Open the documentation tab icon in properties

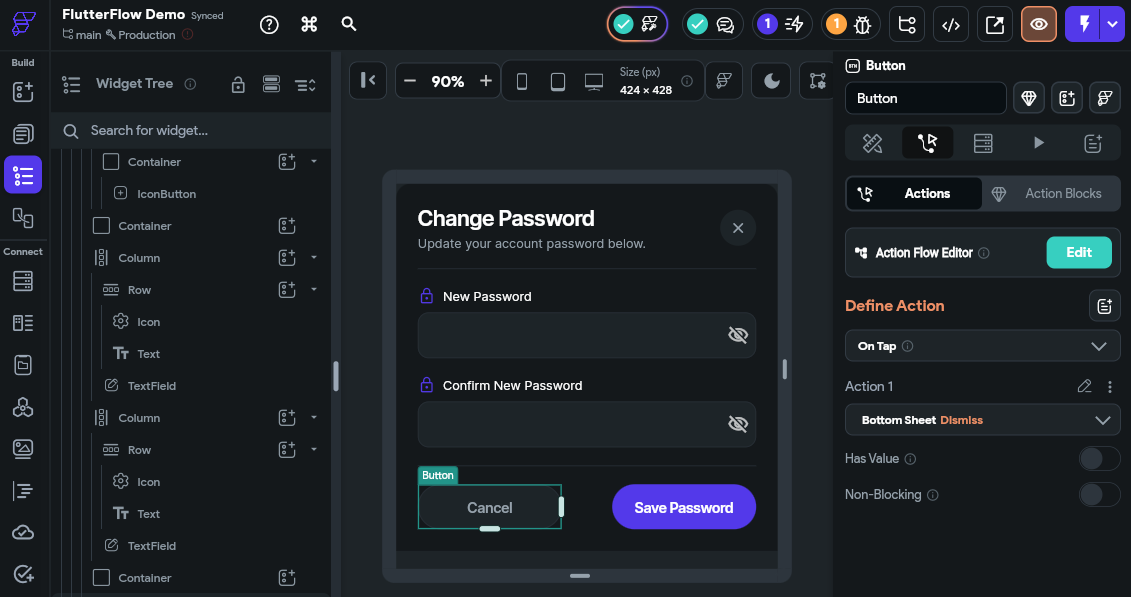[1093, 143]
